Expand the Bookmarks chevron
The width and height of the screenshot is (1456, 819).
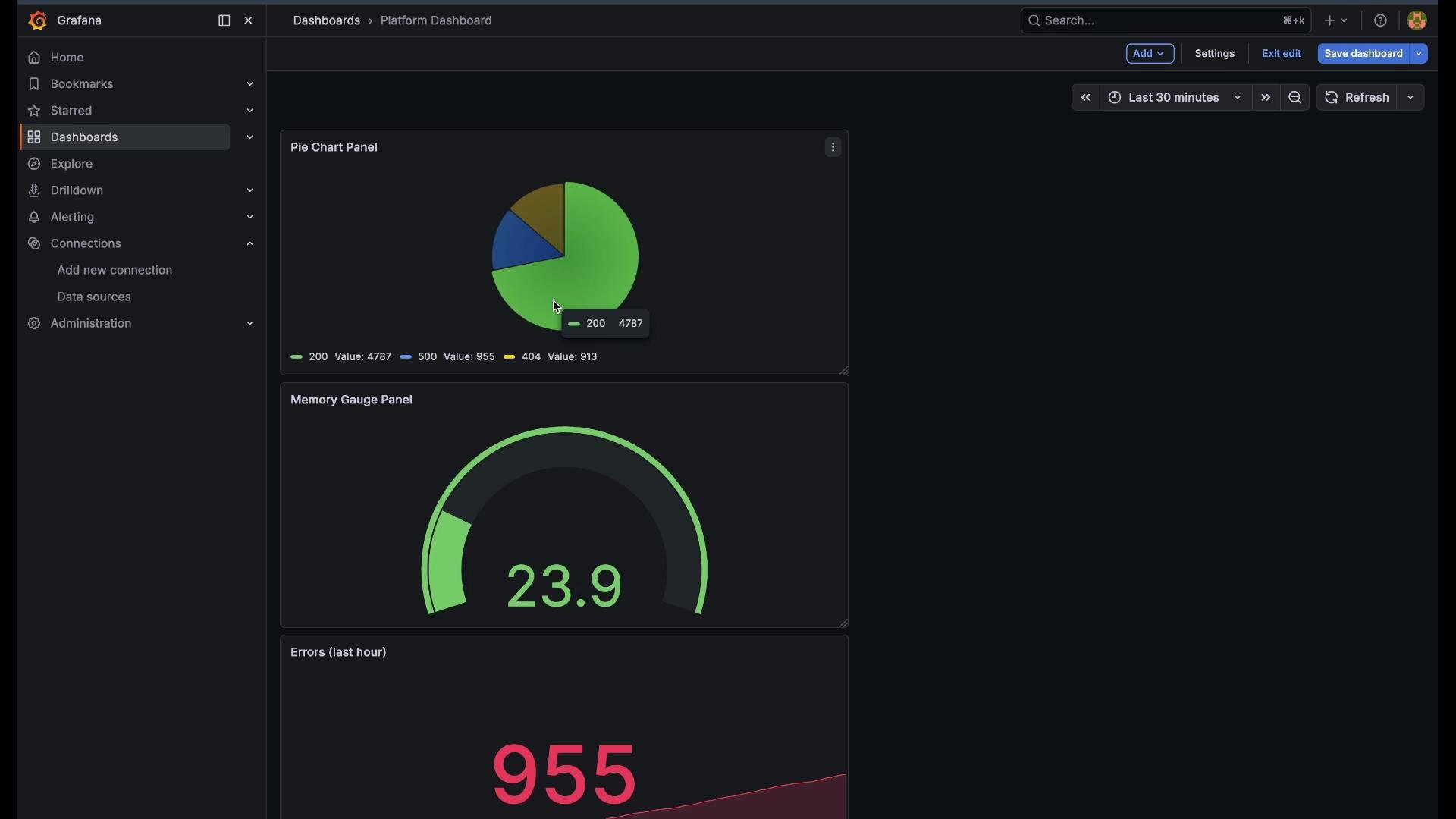coord(250,84)
